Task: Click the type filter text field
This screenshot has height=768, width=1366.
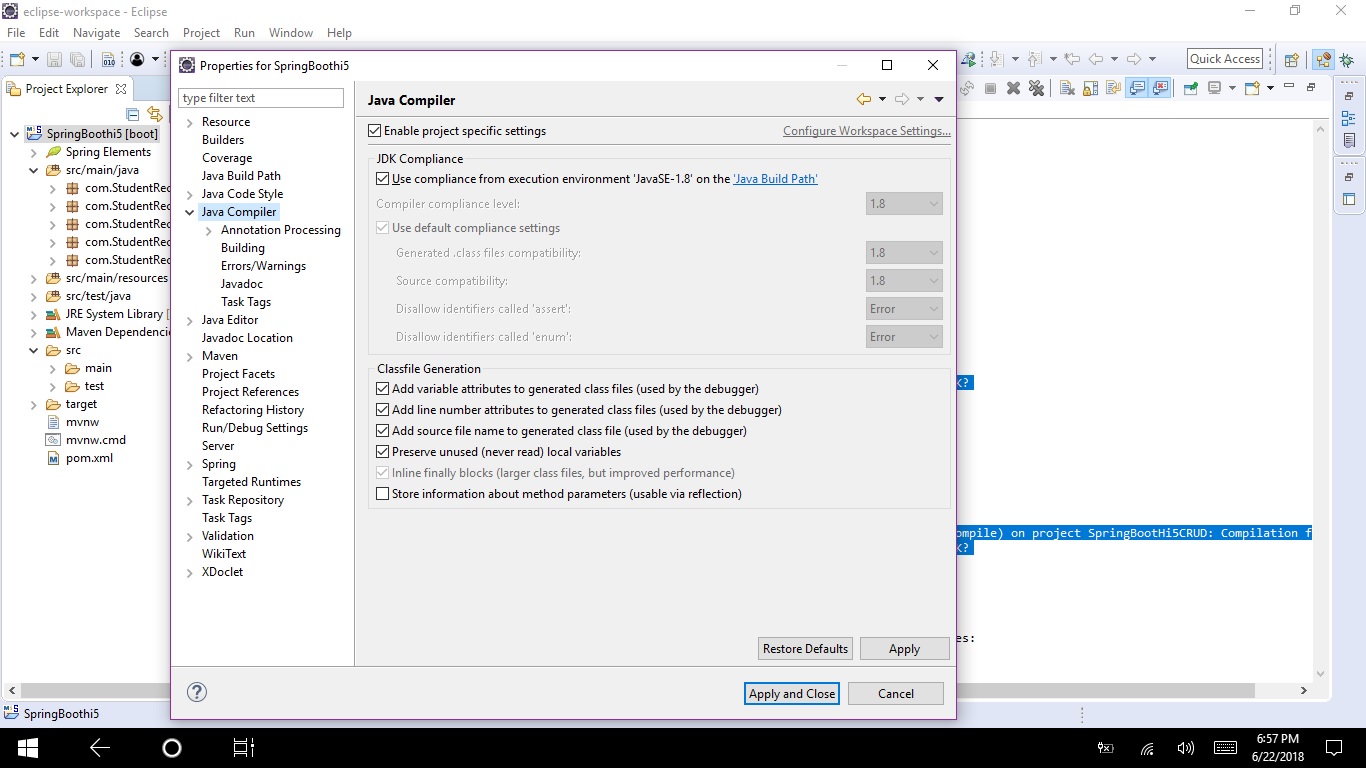Action: 261,98
